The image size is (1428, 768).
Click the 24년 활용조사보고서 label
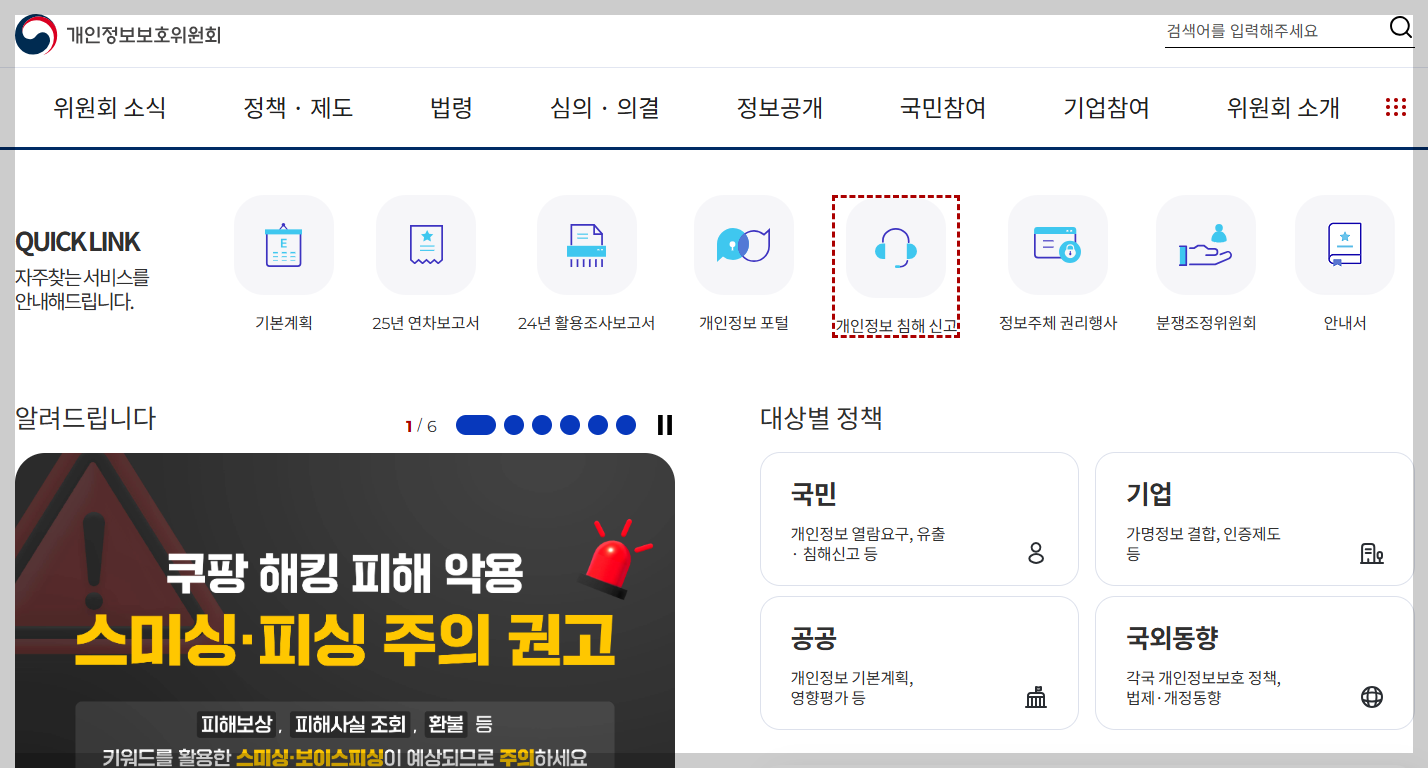587,323
